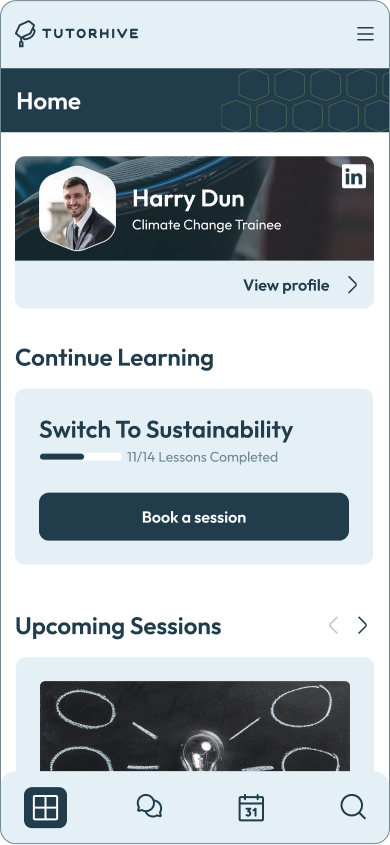The height and width of the screenshot is (845, 390).
Task: Click the lessons completed progress bar
Action: tap(81, 457)
